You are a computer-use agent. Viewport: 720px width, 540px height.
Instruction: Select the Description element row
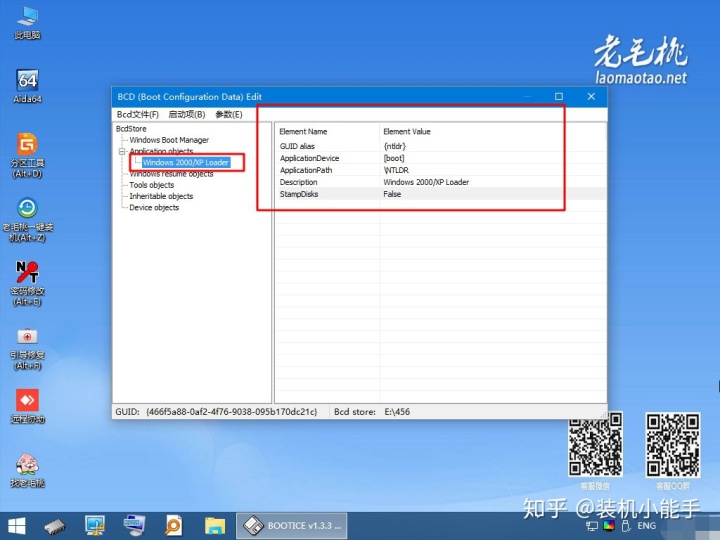click(x=441, y=182)
